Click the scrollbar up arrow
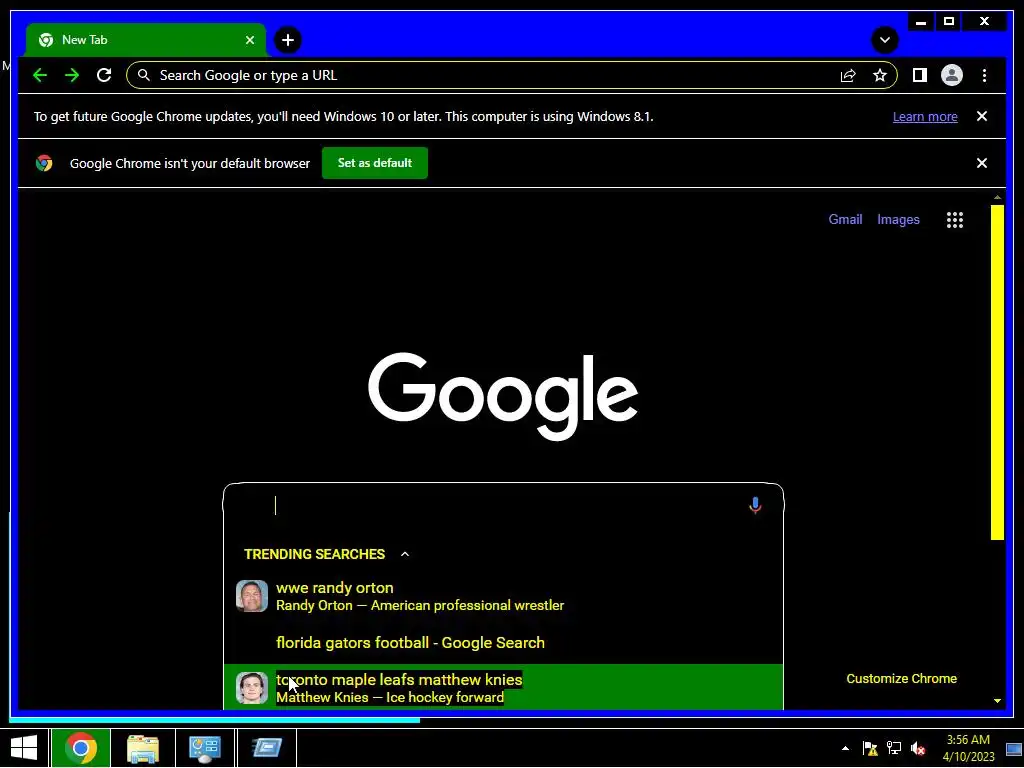 tap(997, 197)
